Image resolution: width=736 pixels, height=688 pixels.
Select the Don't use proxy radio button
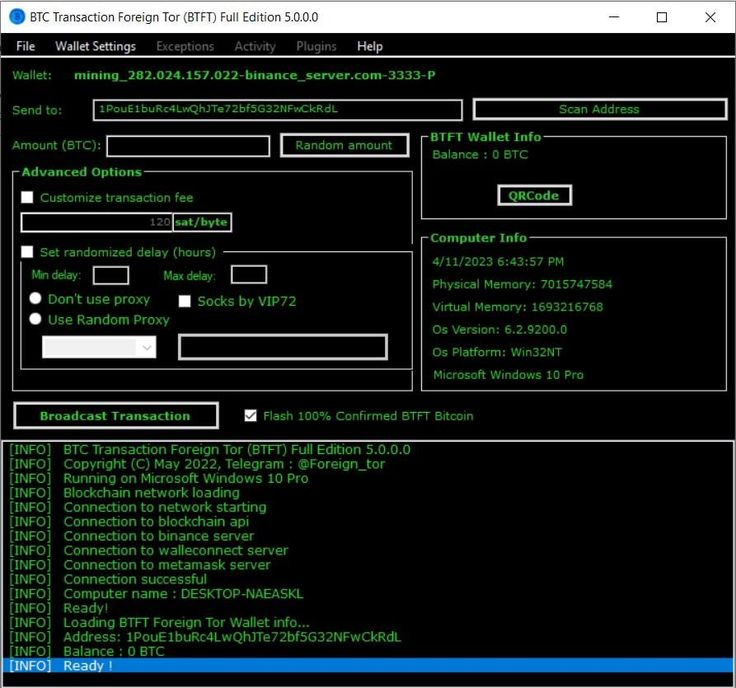pyautogui.click(x=36, y=299)
